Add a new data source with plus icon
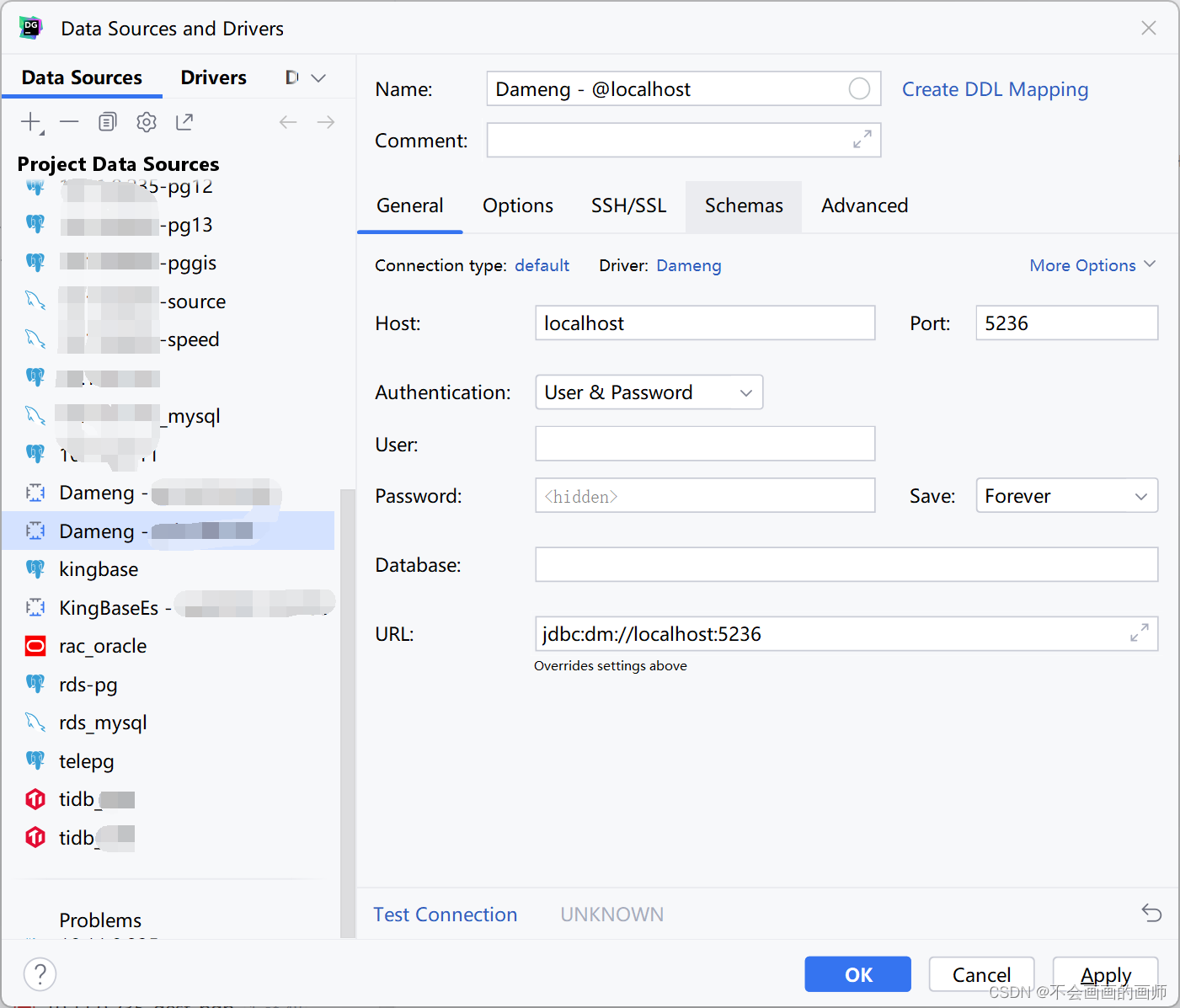The height and width of the screenshot is (1008, 1180). (x=31, y=122)
